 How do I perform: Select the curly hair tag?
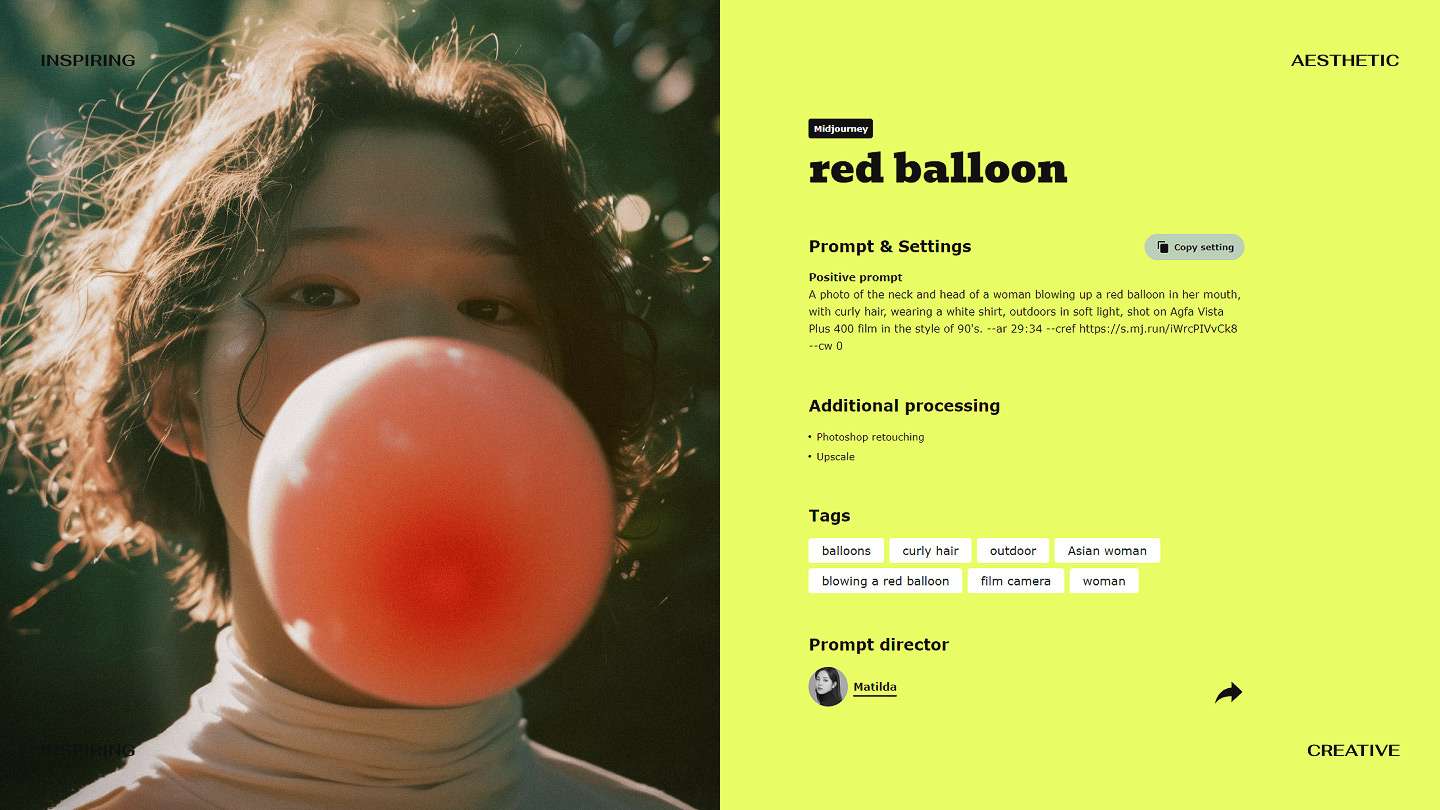point(930,551)
